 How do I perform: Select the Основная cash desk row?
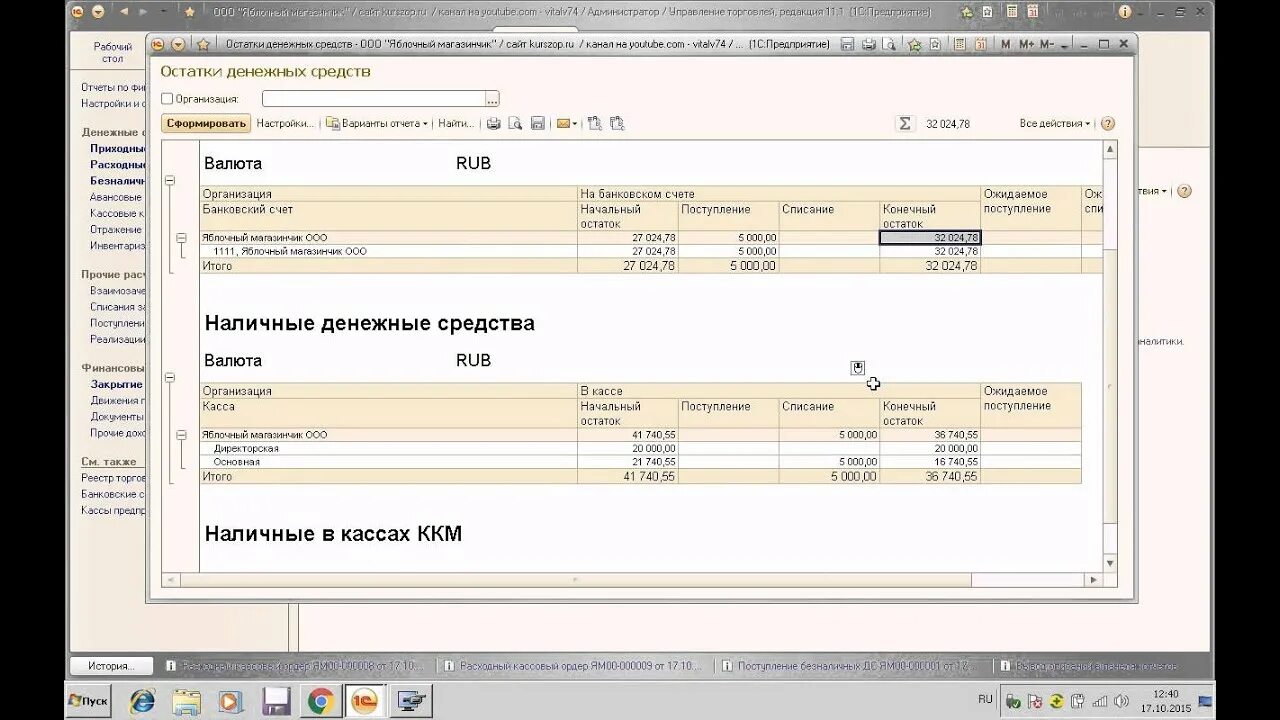pyautogui.click(x=640, y=462)
